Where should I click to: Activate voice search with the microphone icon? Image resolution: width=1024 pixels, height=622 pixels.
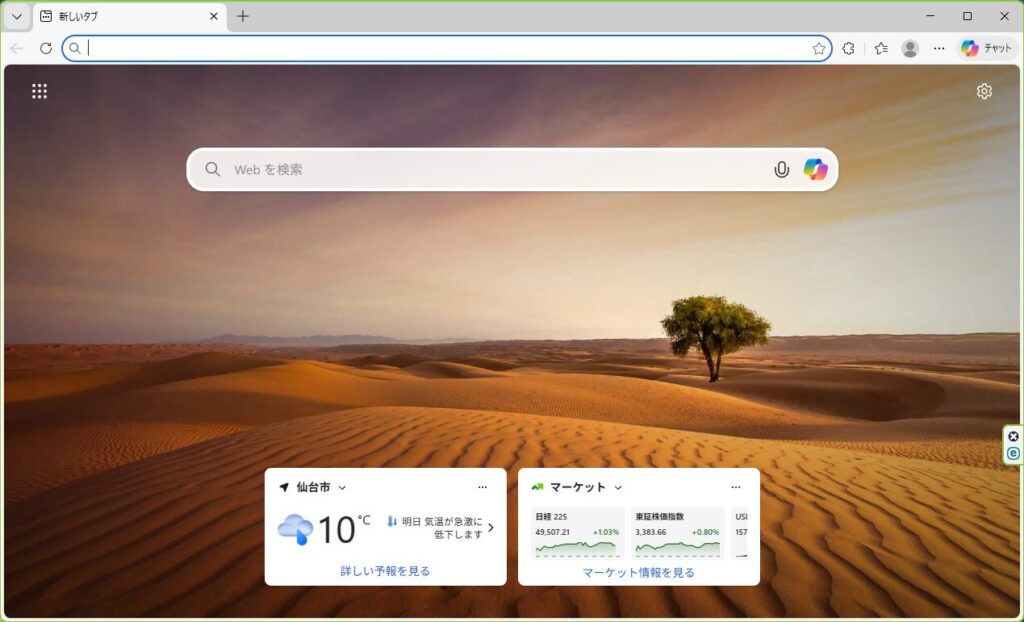(x=782, y=169)
